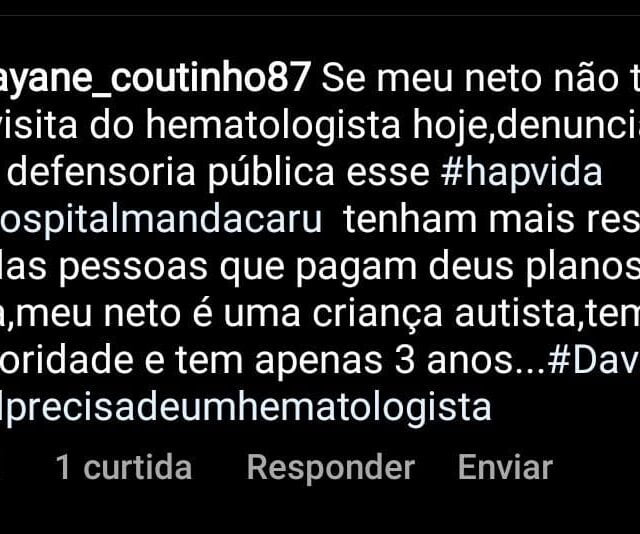
Task: Click the text hoje,denuncia
Action: [526, 126]
